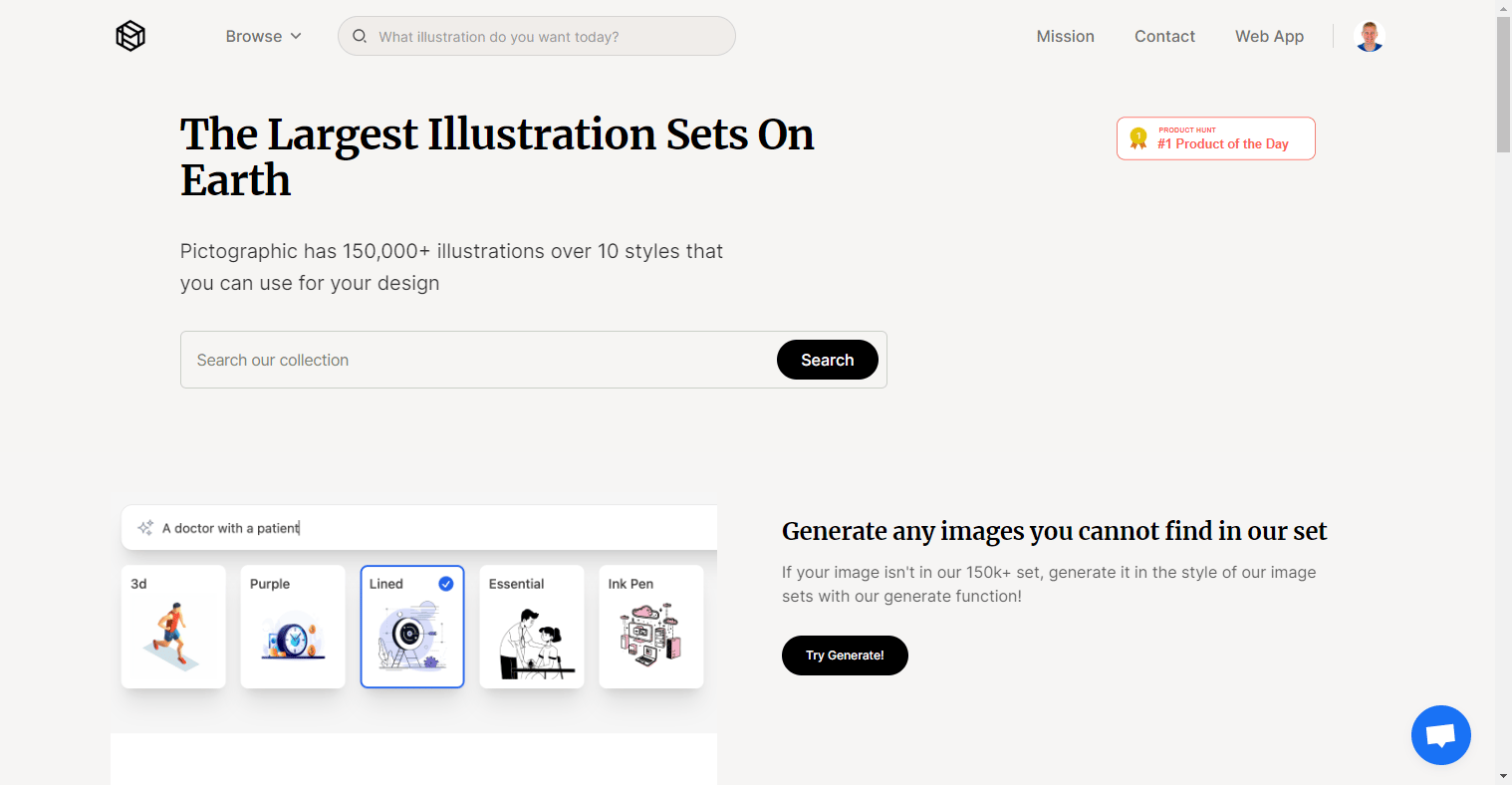The width and height of the screenshot is (1512, 785).
Task: Click the scrollbar up arrow
Action: click(x=1503, y=8)
